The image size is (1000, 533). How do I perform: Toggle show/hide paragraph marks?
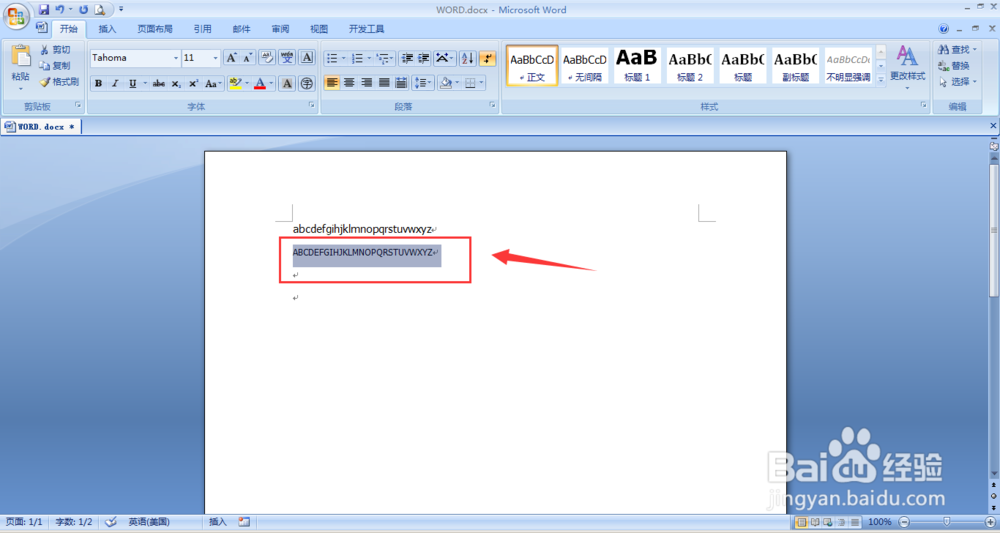point(487,58)
